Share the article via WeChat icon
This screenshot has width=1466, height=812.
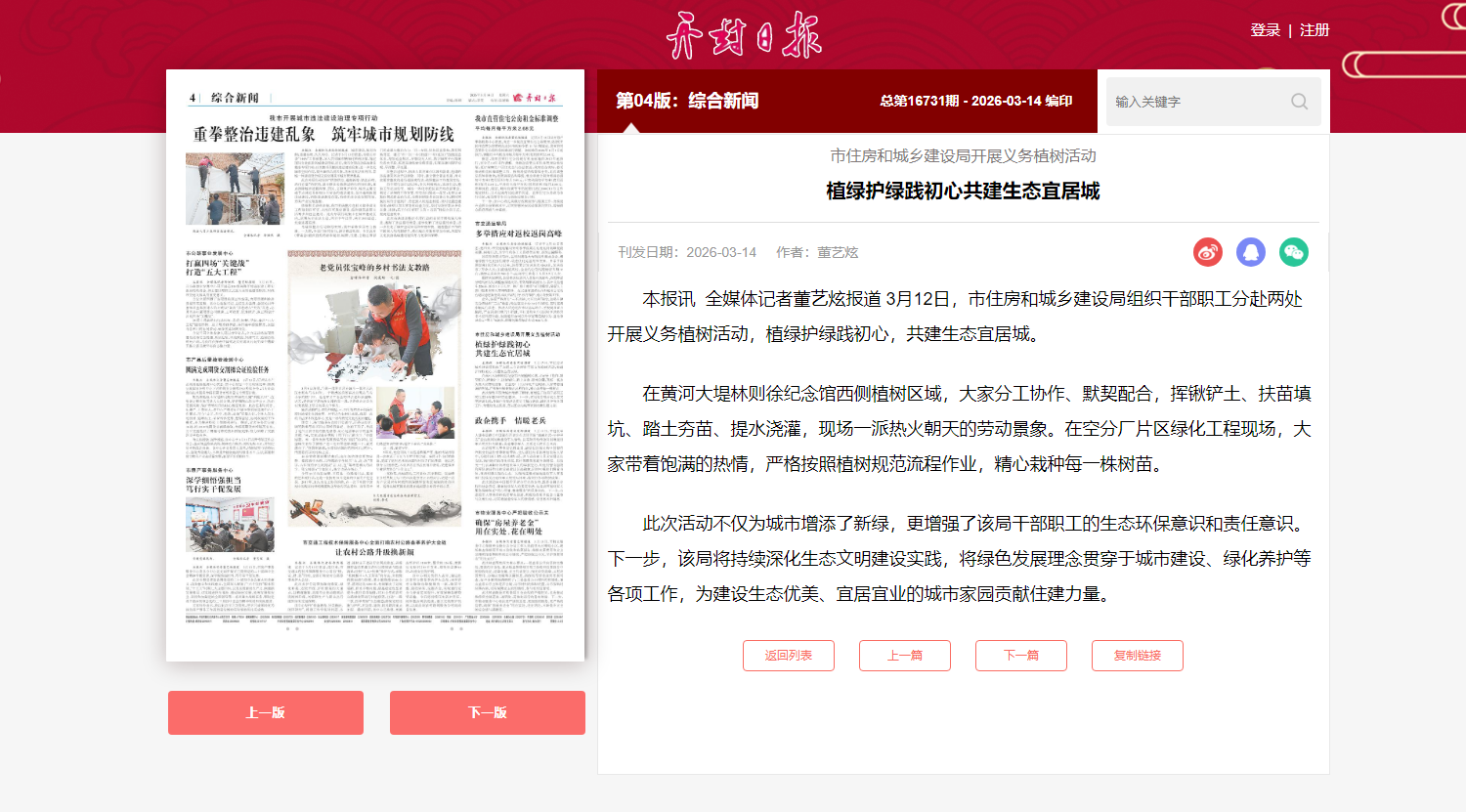1294,252
